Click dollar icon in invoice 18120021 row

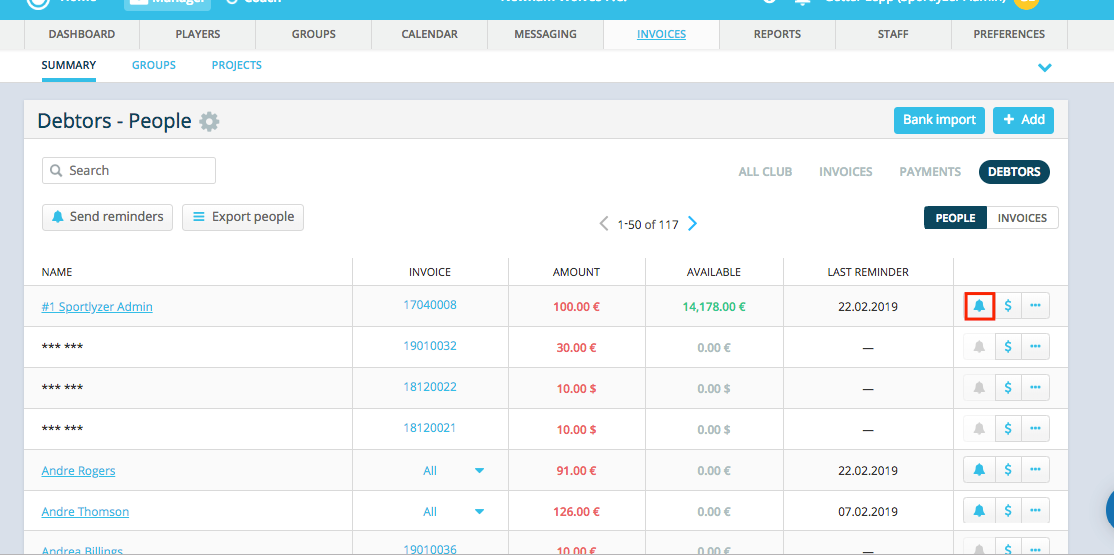coord(1007,430)
